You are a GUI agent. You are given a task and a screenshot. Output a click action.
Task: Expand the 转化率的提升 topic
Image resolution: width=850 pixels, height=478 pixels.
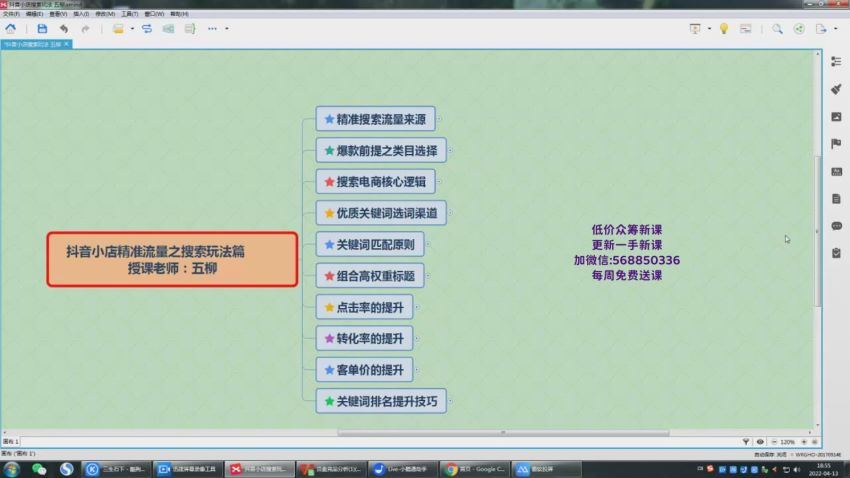coord(417,339)
